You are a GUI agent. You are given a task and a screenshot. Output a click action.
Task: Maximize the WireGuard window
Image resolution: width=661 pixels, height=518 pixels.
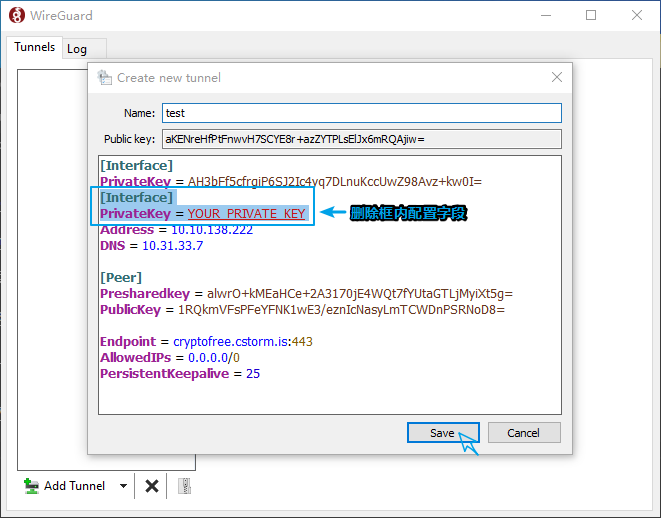(x=591, y=16)
